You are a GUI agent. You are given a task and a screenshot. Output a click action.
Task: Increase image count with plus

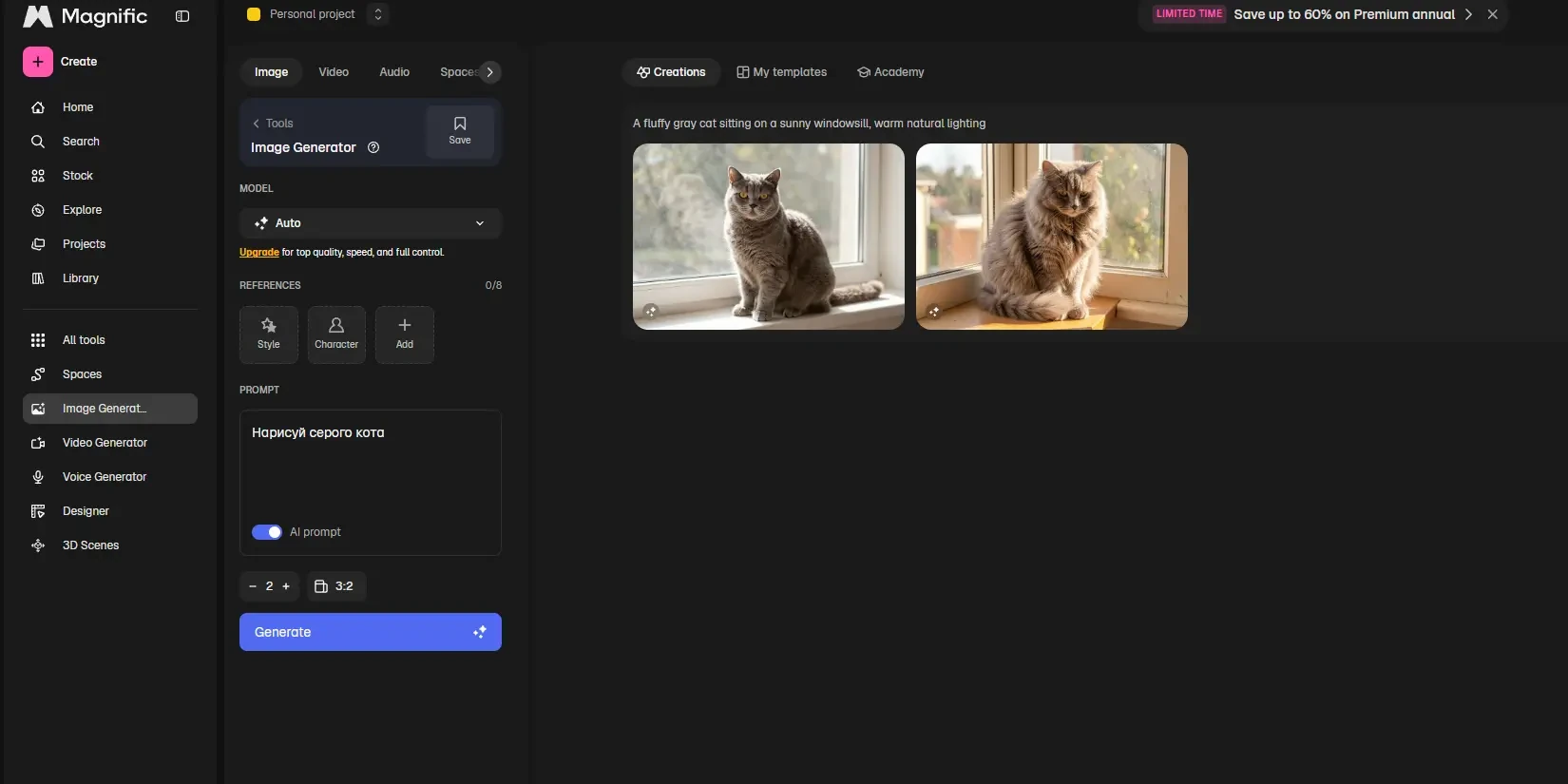pyautogui.click(x=286, y=586)
